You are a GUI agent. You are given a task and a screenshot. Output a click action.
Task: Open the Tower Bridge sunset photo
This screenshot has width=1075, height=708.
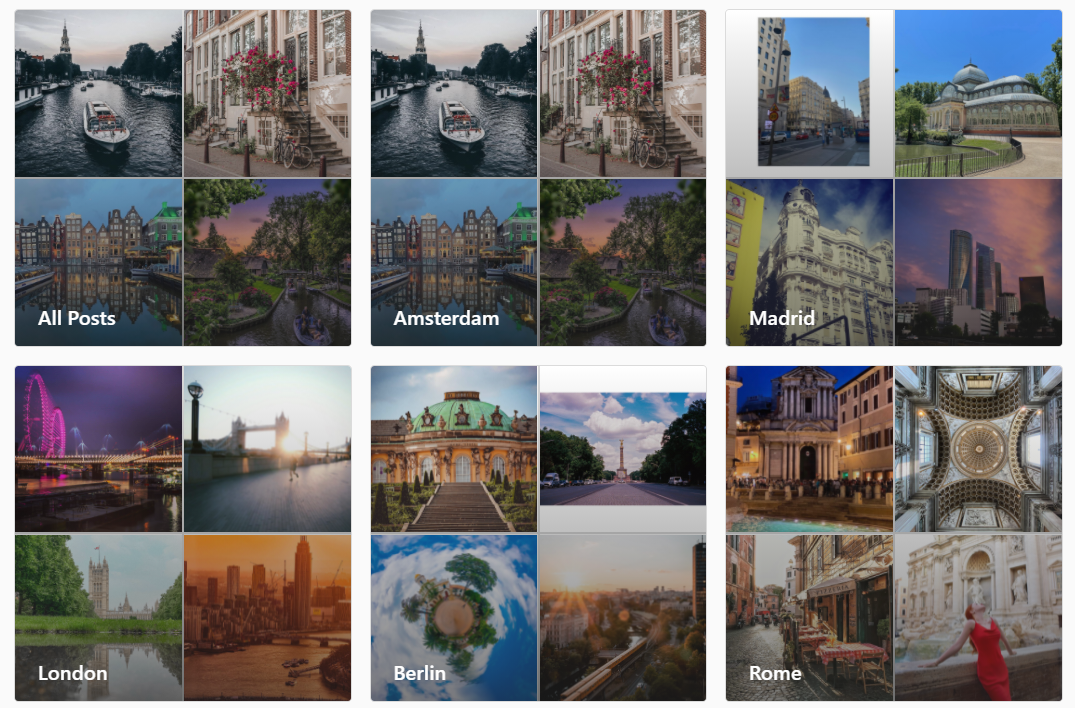(x=267, y=449)
